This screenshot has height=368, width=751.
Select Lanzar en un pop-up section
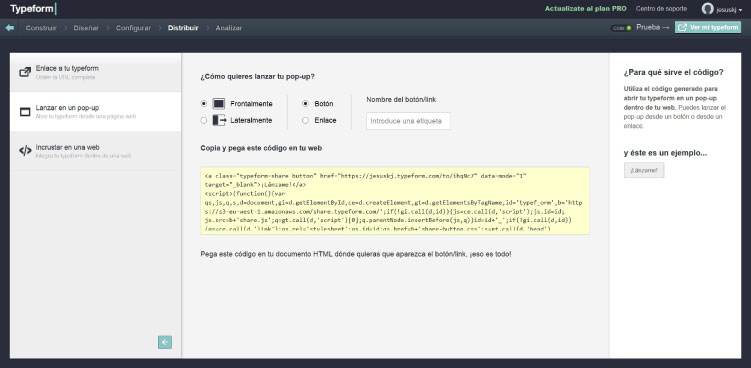click(x=96, y=112)
